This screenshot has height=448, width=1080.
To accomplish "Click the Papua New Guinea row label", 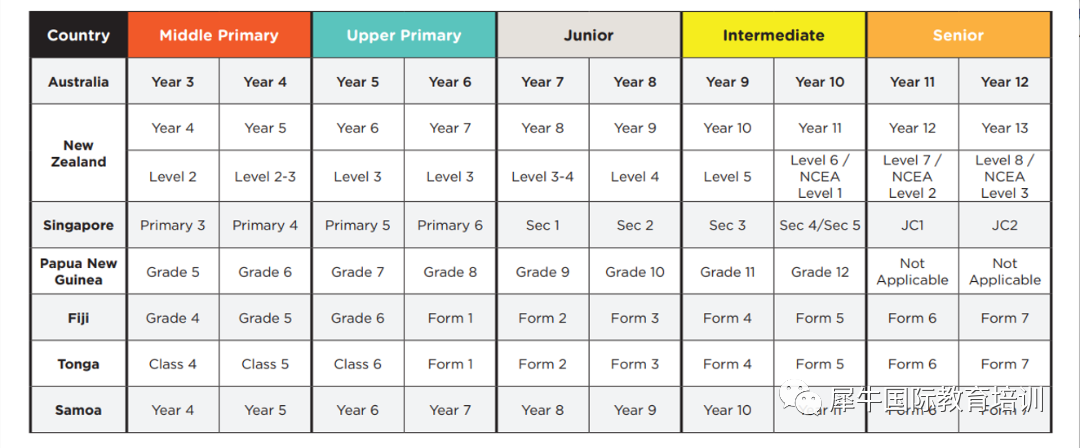I will [78, 272].
